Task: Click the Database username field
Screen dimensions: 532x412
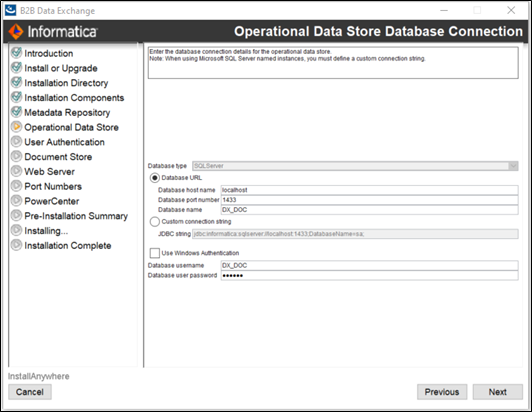Action: [369, 265]
